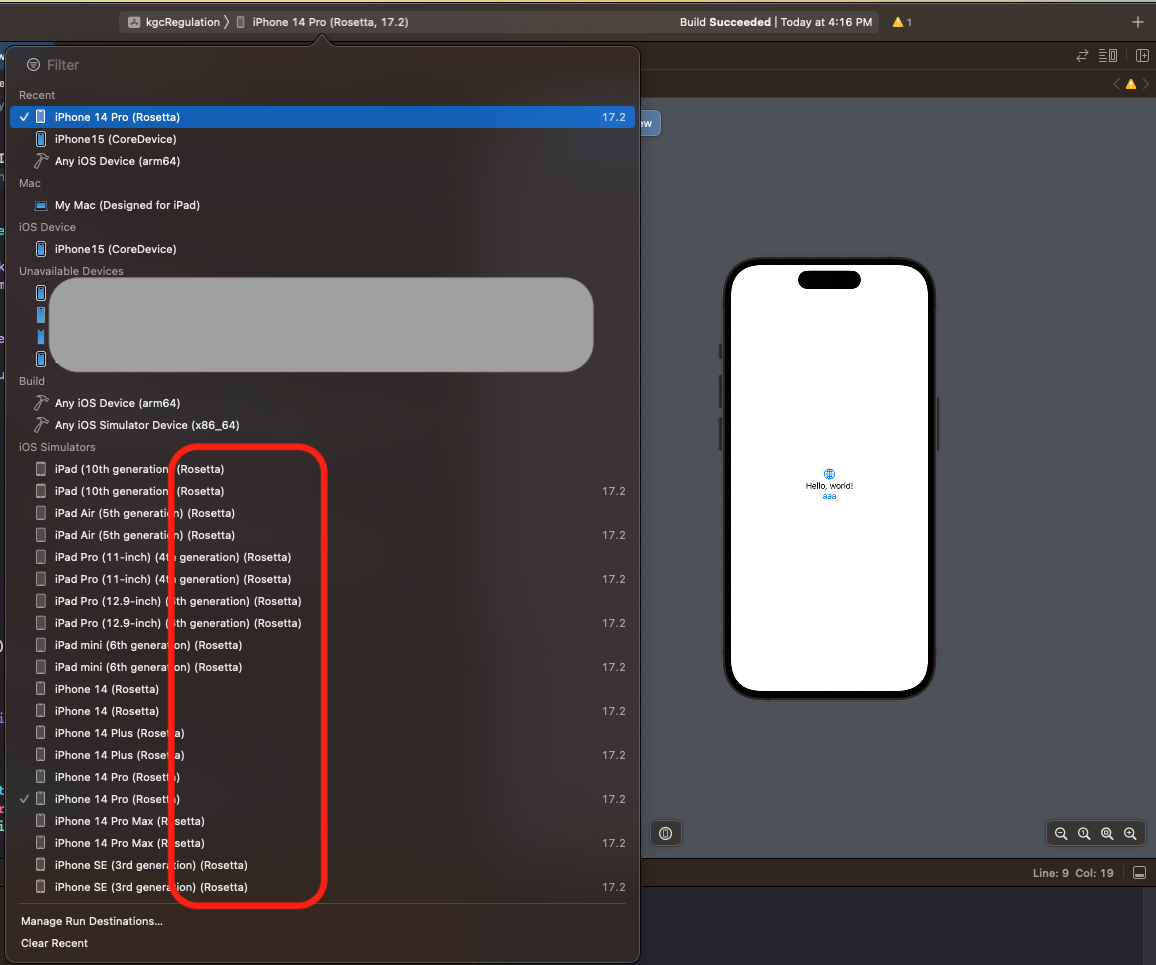The image size is (1156, 965).
Task: Click the Line: 9 Col: 19 indicator
Action: pos(1073,873)
